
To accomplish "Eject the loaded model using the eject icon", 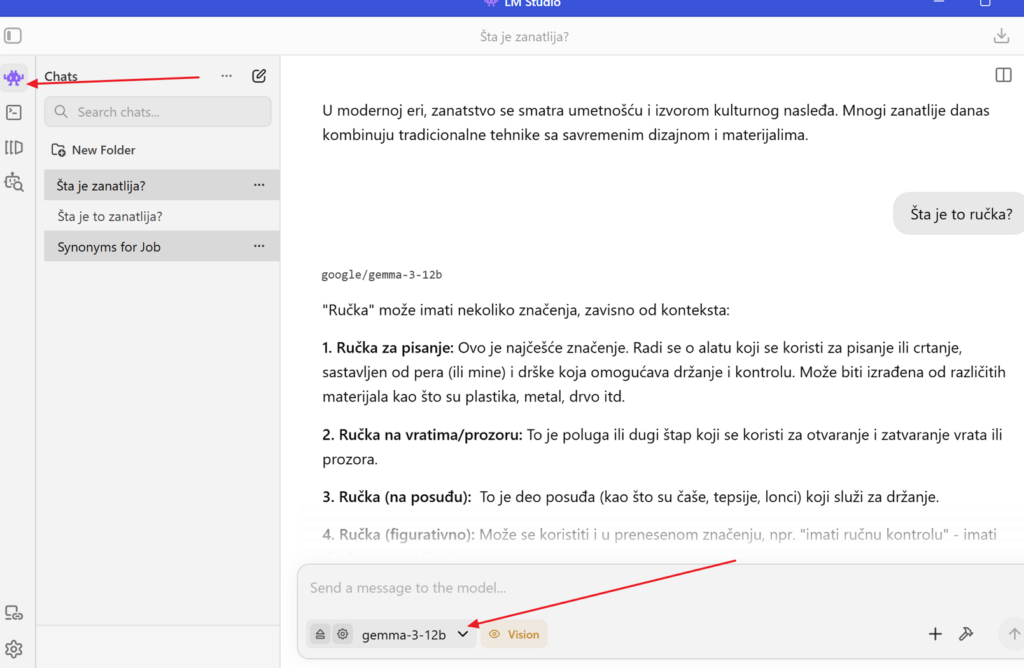I will 320,634.
